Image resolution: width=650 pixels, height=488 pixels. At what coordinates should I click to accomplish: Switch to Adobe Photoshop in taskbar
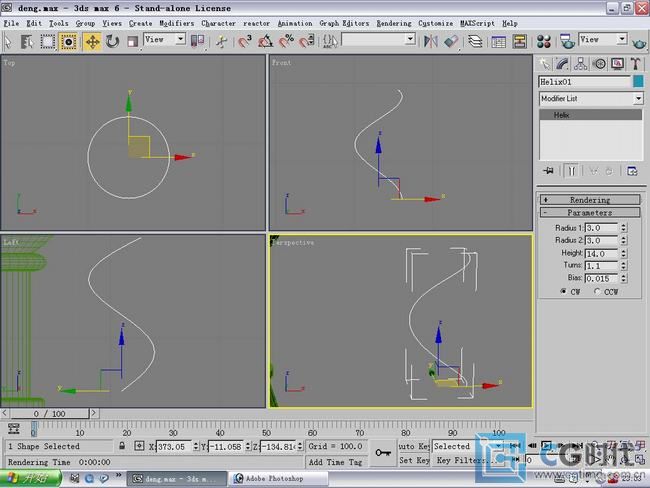(279, 478)
